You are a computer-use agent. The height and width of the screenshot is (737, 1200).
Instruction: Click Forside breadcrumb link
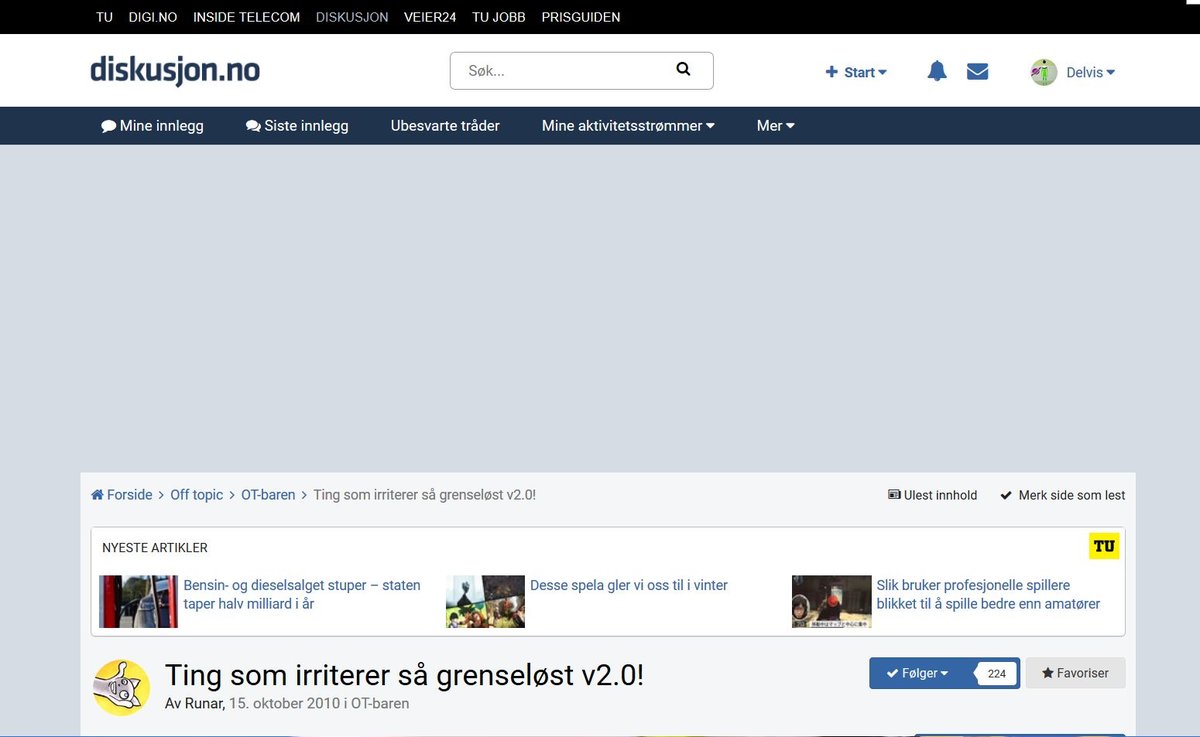pos(122,495)
